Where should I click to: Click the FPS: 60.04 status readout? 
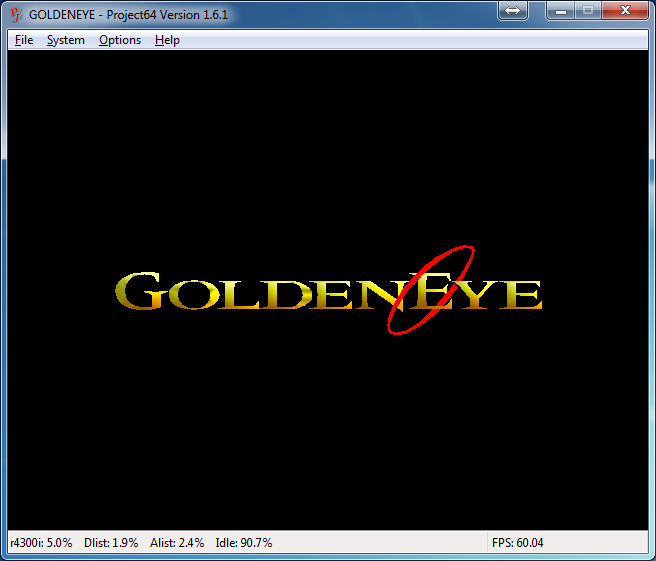[518, 543]
